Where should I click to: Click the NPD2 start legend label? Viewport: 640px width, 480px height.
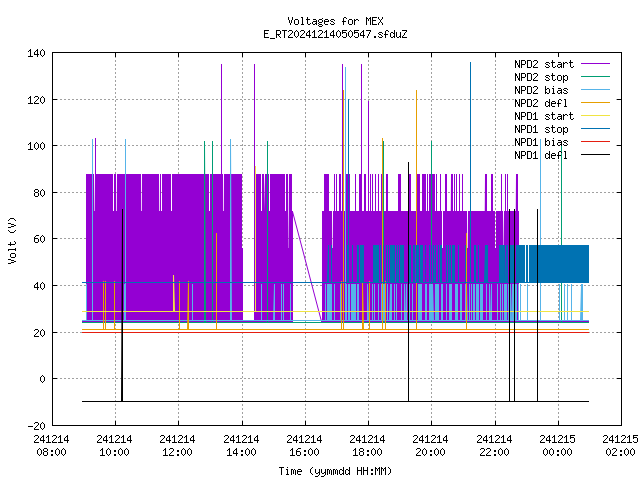point(544,64)
